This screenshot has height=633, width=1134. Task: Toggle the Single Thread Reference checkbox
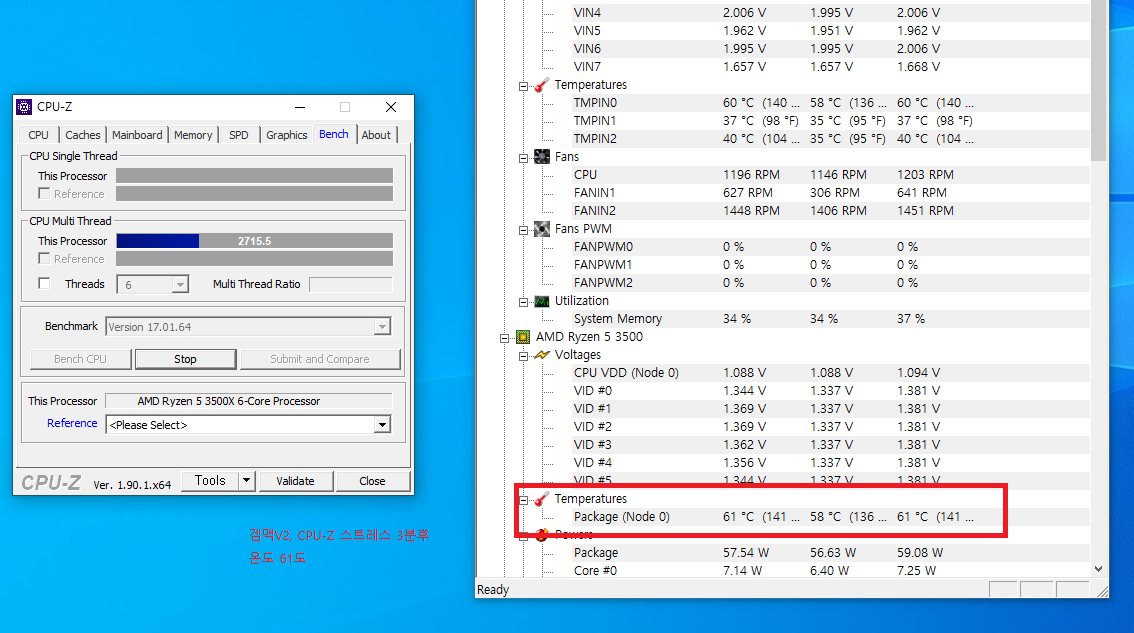(44, 193)
